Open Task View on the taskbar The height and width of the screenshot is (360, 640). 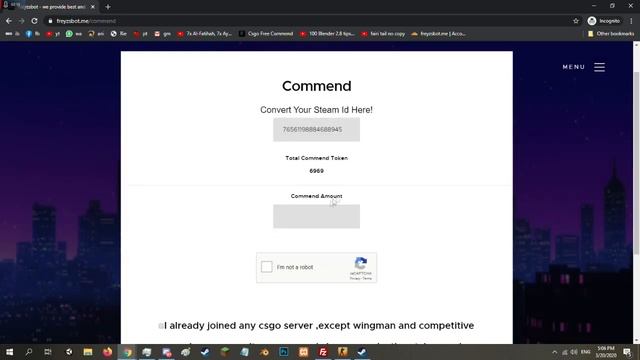[48, 352]
